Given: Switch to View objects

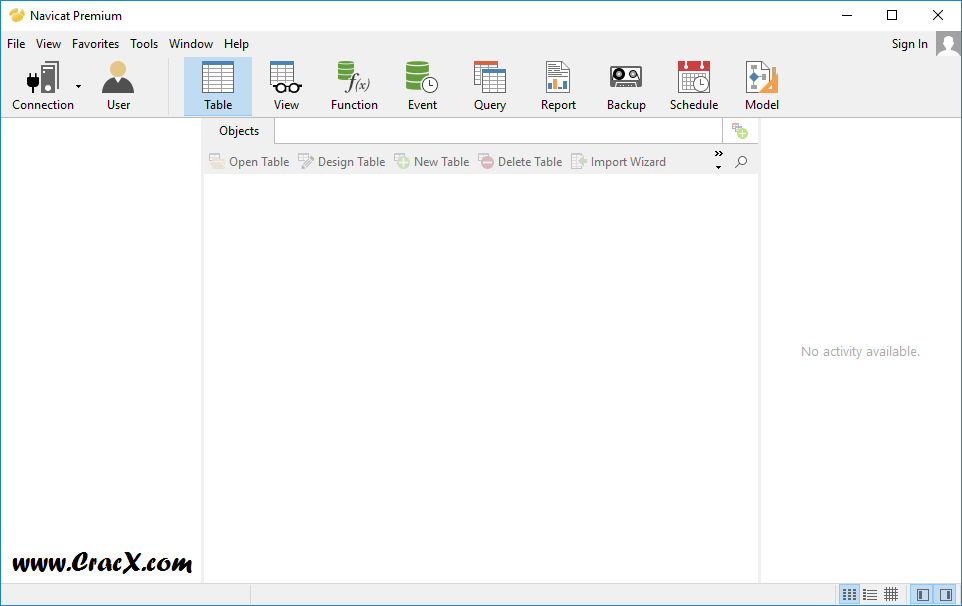Looking at the screenshot, I should (286, 86).
